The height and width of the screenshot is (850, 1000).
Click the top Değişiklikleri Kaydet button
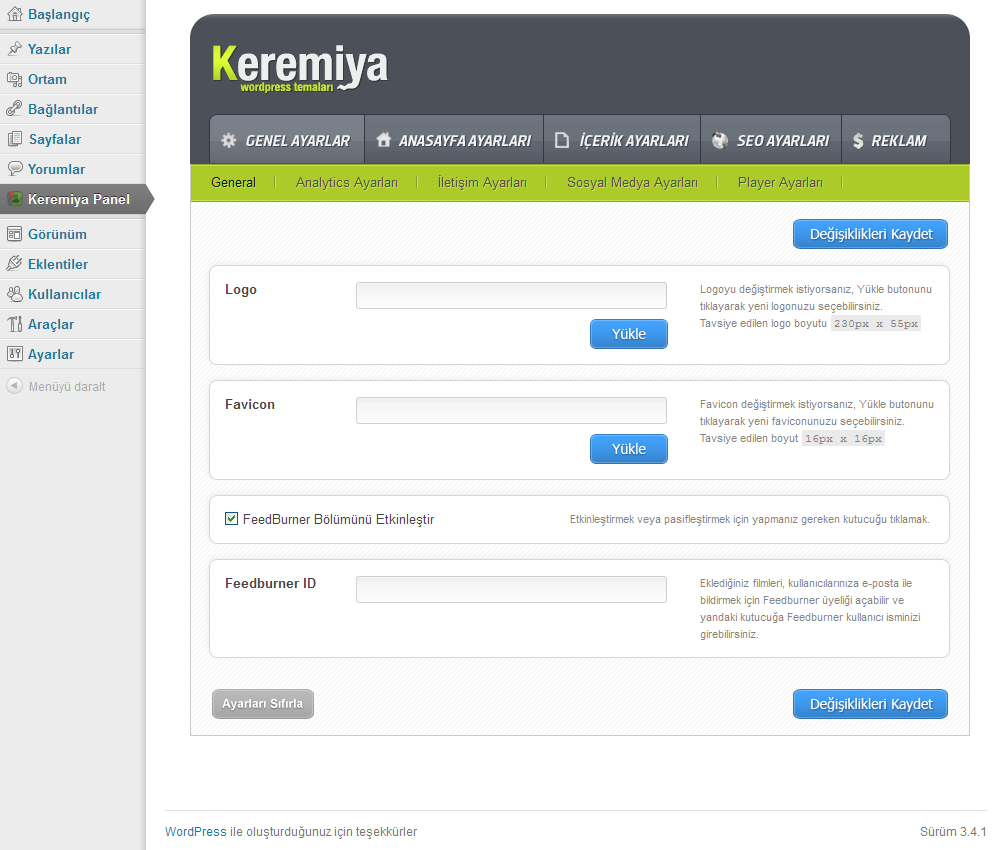coord(871,234)
